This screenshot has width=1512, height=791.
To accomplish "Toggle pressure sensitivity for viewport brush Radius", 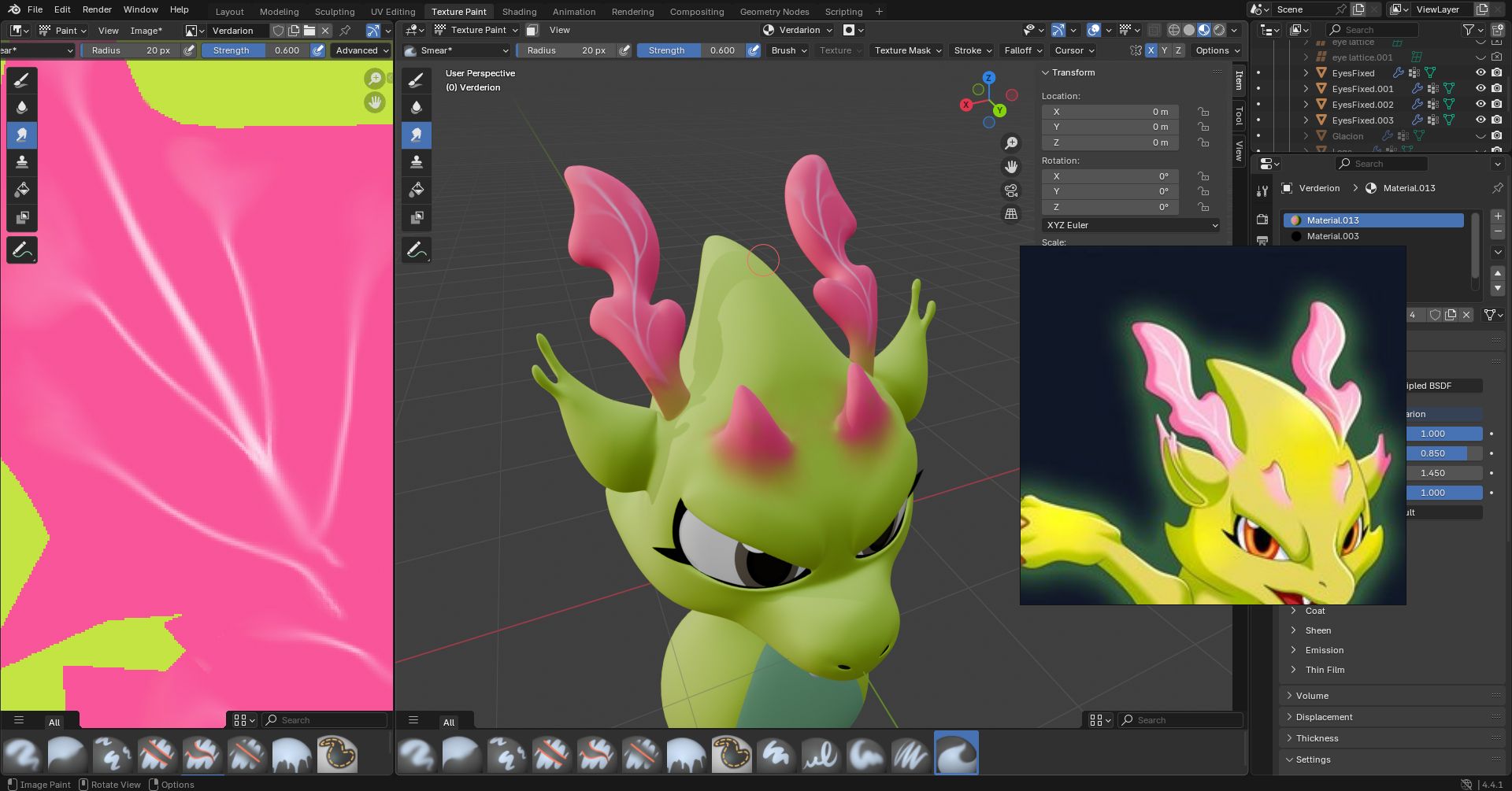I will (624, 50).
